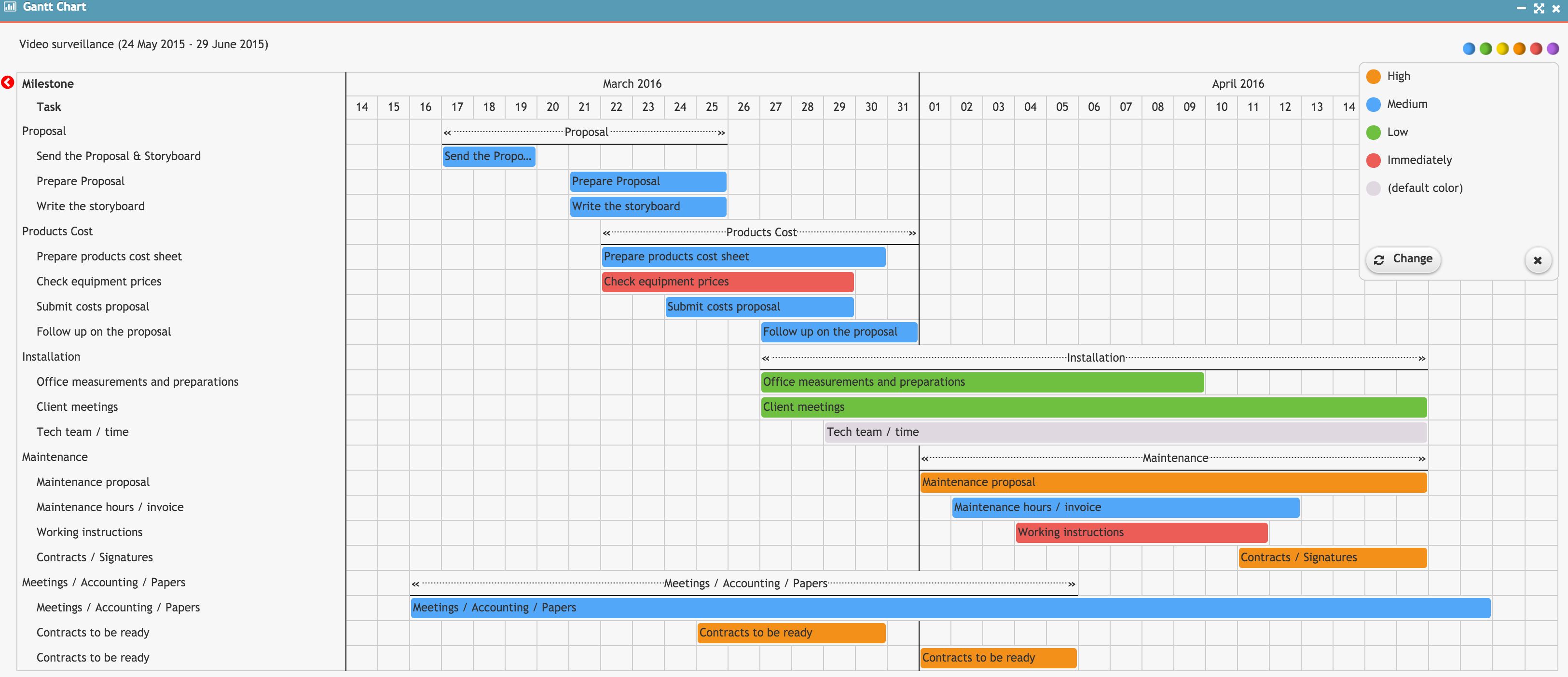Select the blue color dot in top row
This screenshot has width=1568, height=677.
coord(1469,49)
